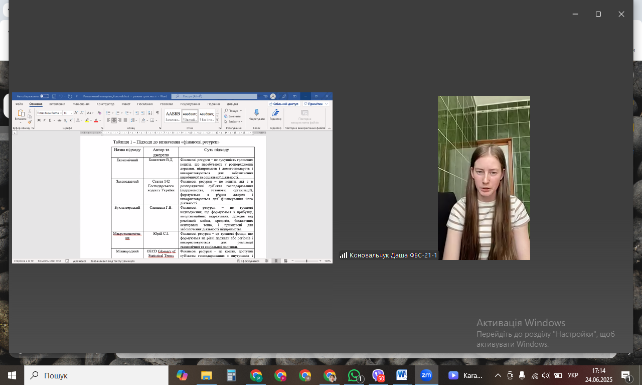Image resolution: width=643 pixels, height=386 pixels.
Task: Click the bullet list icon in Word ribbon
Action: coord(109,113)
